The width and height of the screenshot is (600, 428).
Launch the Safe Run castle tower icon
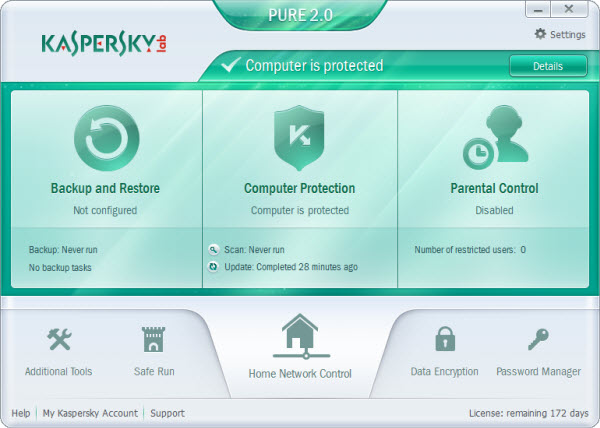[x=153, y=339]
